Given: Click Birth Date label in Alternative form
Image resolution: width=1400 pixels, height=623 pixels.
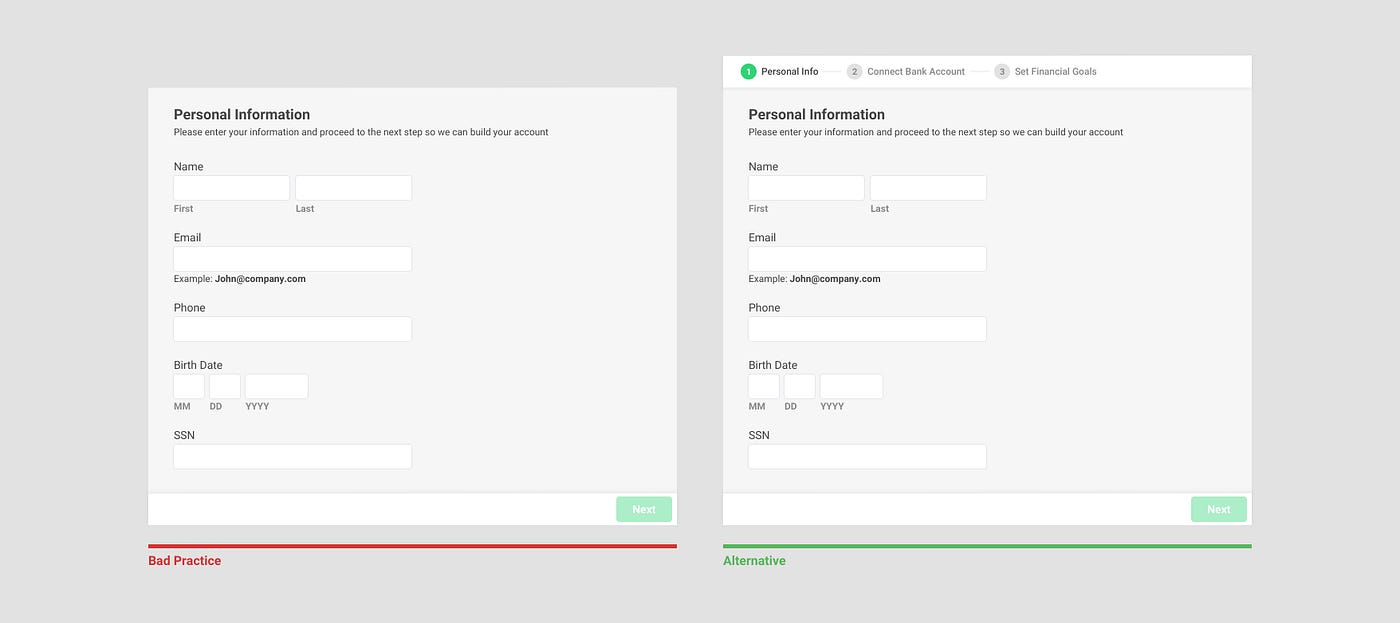Looking at the screenshot, I should click(x=773, y=365).
